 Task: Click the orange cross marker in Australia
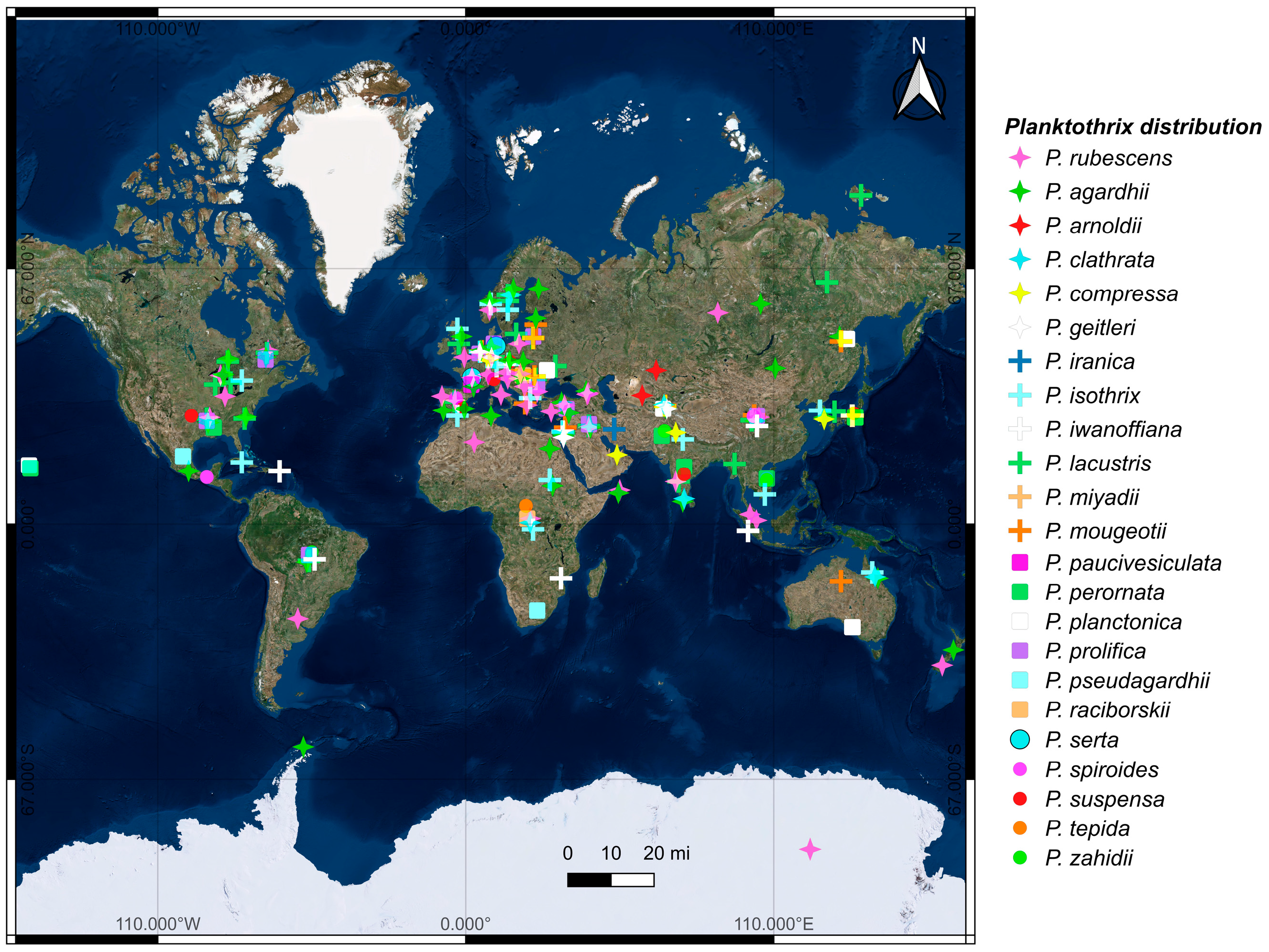(x=841, y=581)
